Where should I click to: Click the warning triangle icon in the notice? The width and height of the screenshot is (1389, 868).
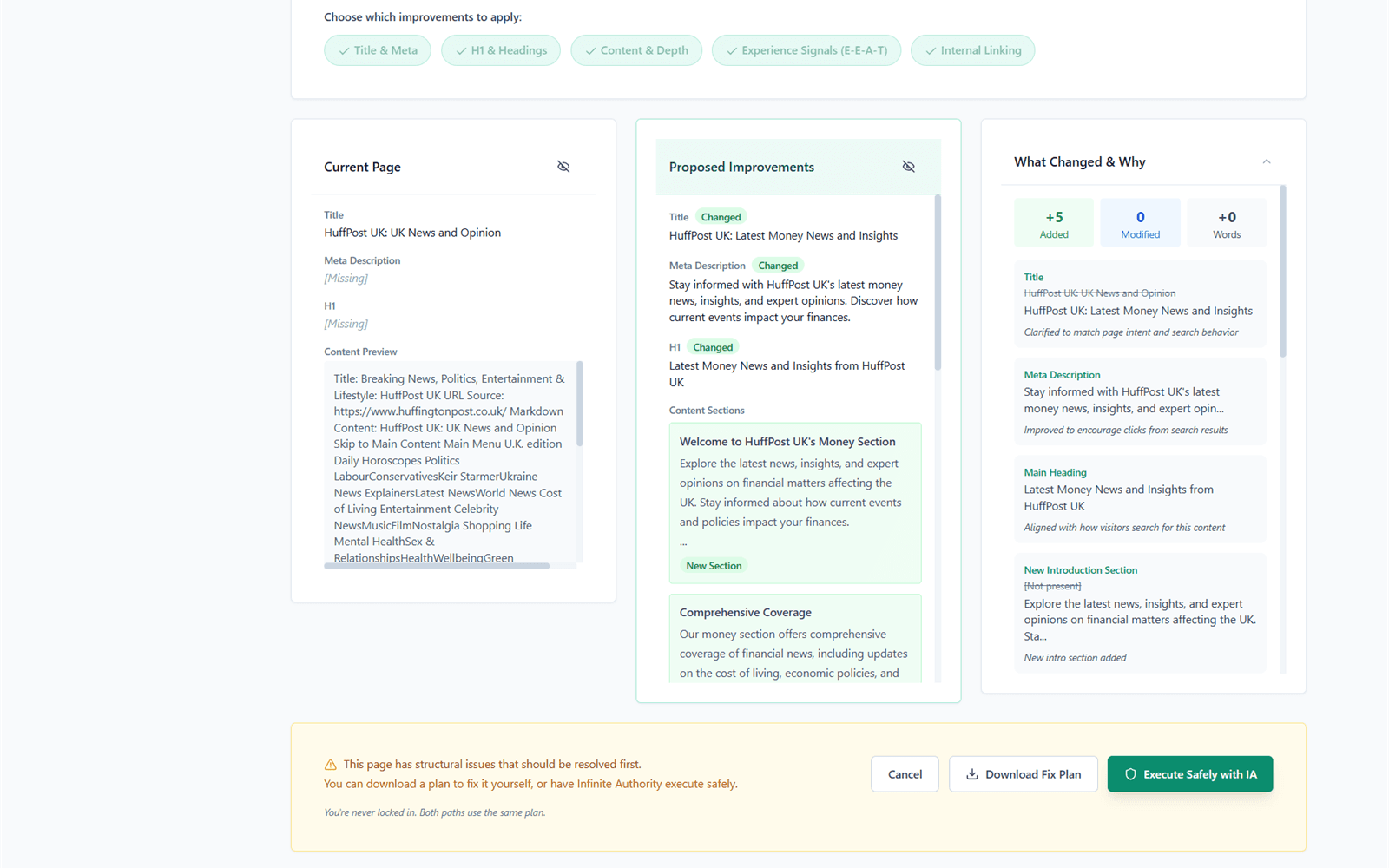331,765
